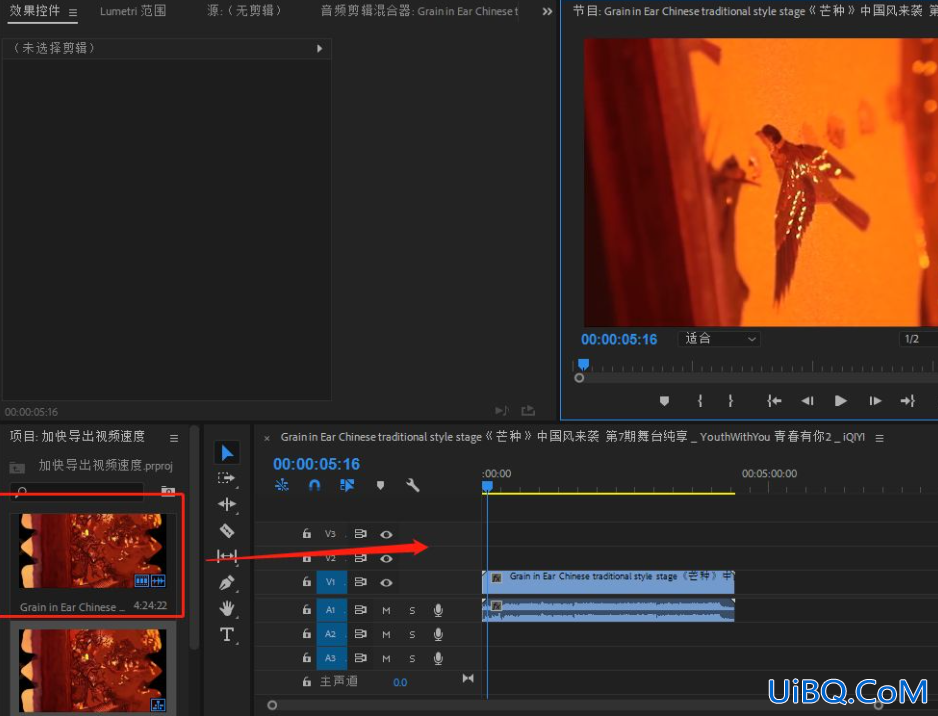Viewport: 938px width, 716px height.
Task: Mark Out point in Program monitor
Action: (730, 401)
